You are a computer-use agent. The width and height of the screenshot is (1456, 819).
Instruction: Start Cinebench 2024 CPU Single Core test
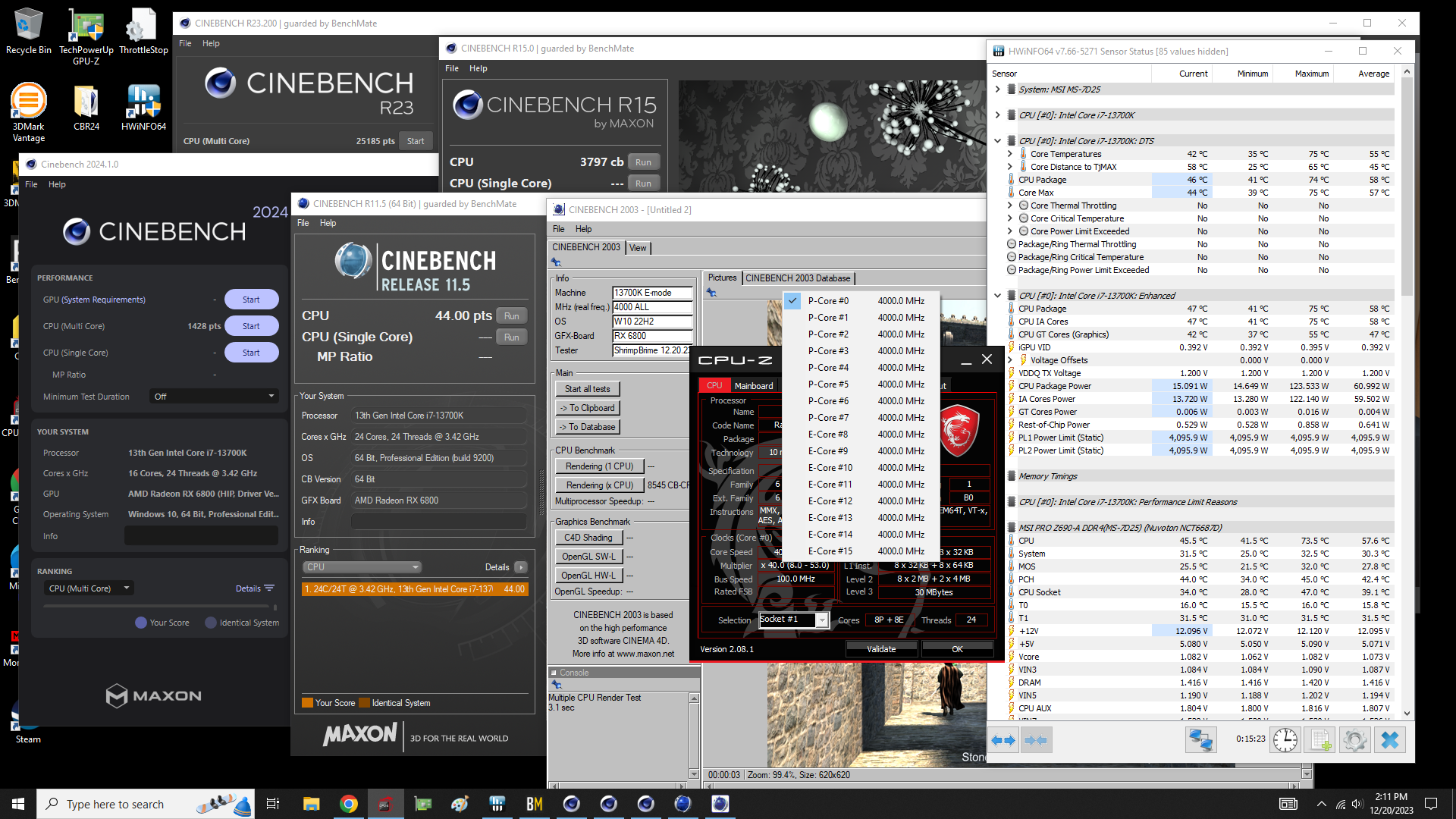pos(251,353)
